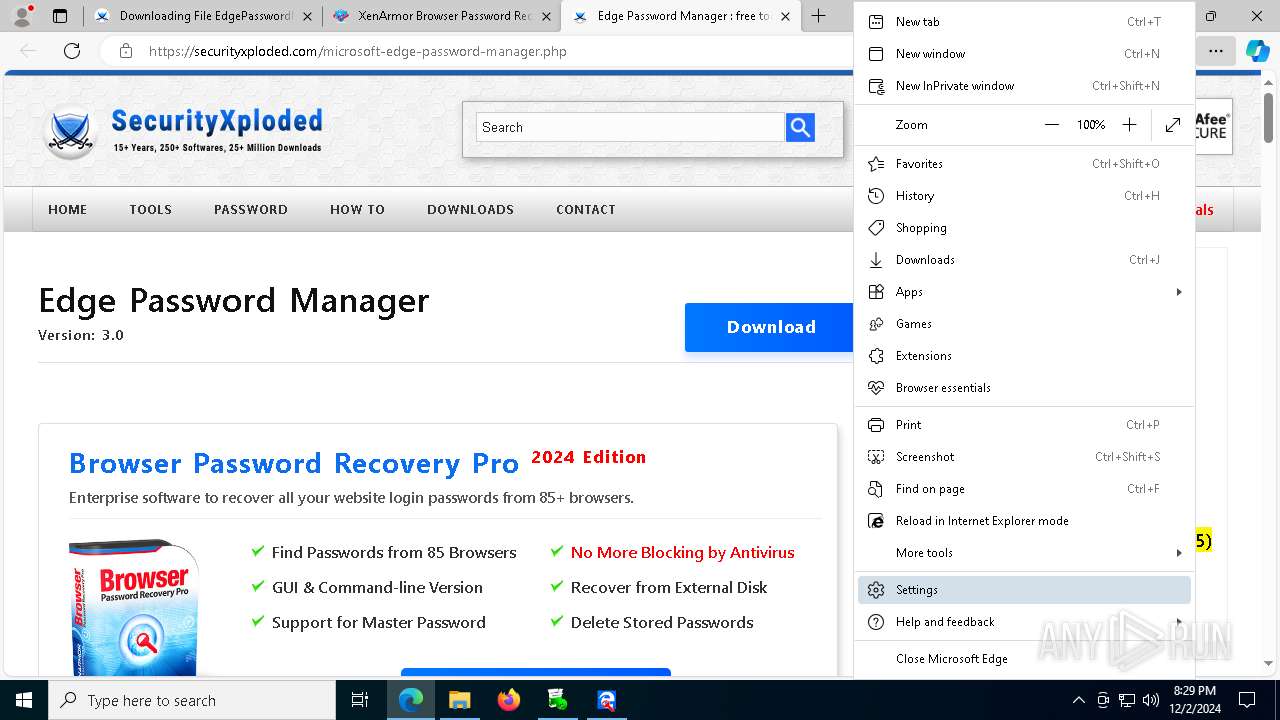This screenshot has width=1280, height=720.
Task: Click the refresh page icon
Action: 72,51
